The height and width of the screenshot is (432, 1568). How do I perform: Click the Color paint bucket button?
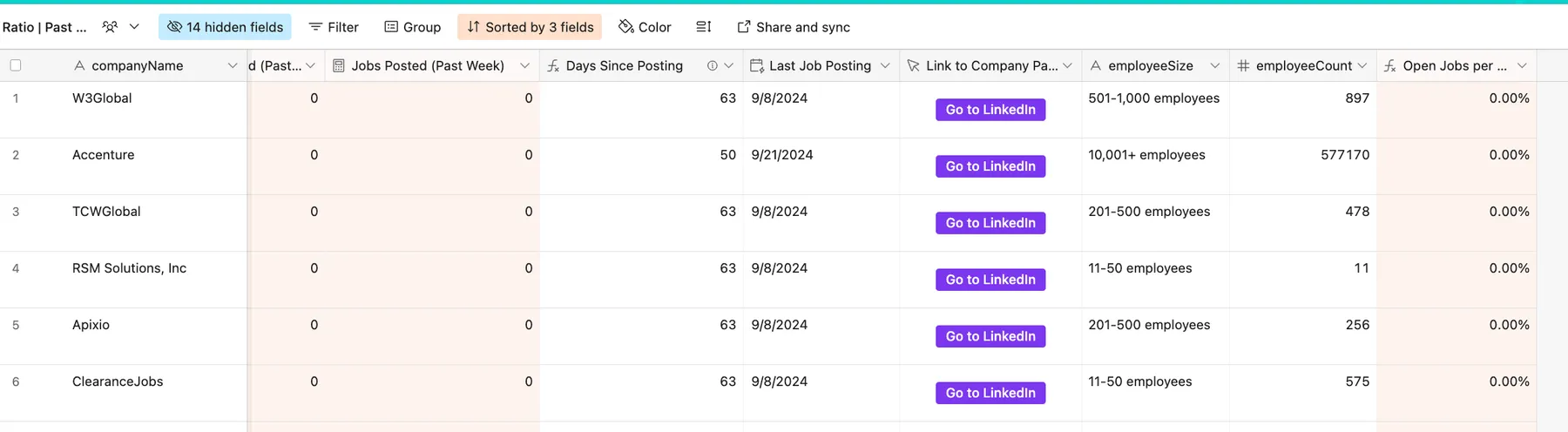point(645,27)
